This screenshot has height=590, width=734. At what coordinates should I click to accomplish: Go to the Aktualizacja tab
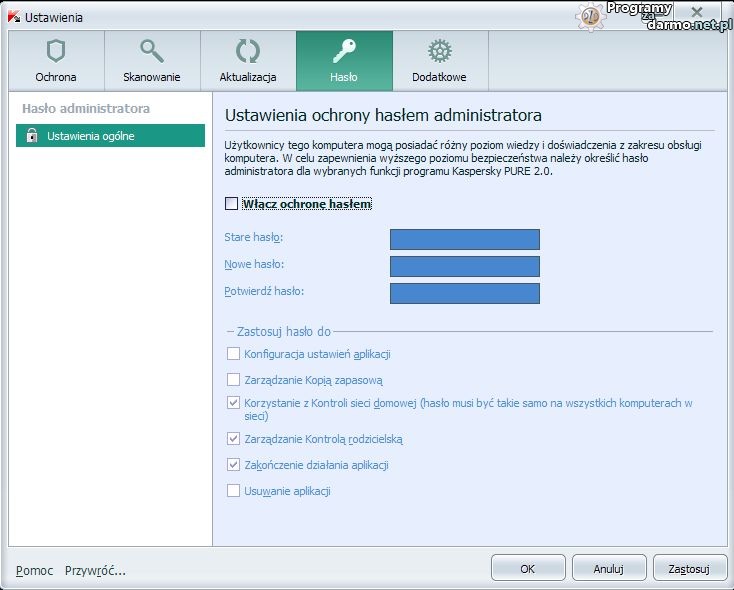tap(248, 61)
